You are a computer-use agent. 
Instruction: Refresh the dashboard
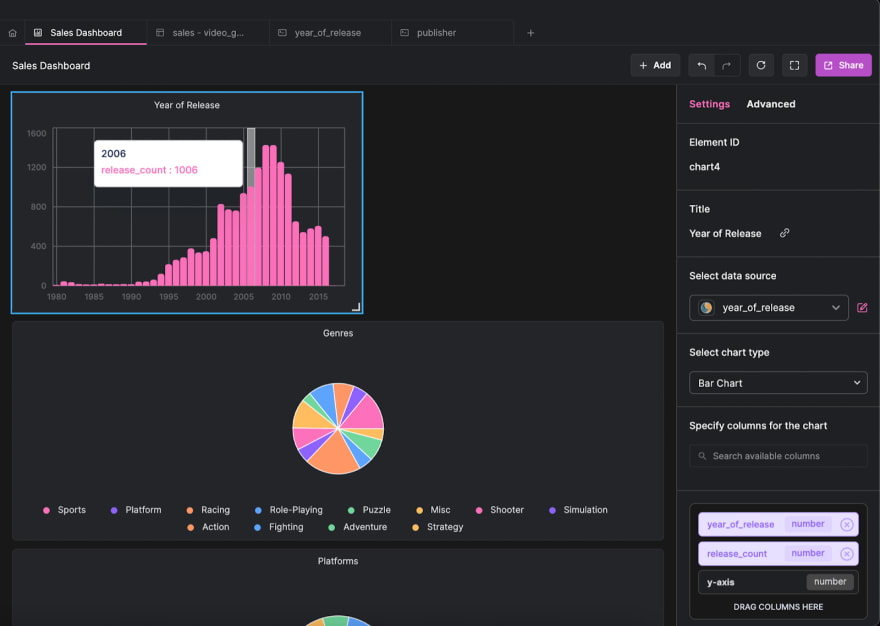(x=761, y=65)
